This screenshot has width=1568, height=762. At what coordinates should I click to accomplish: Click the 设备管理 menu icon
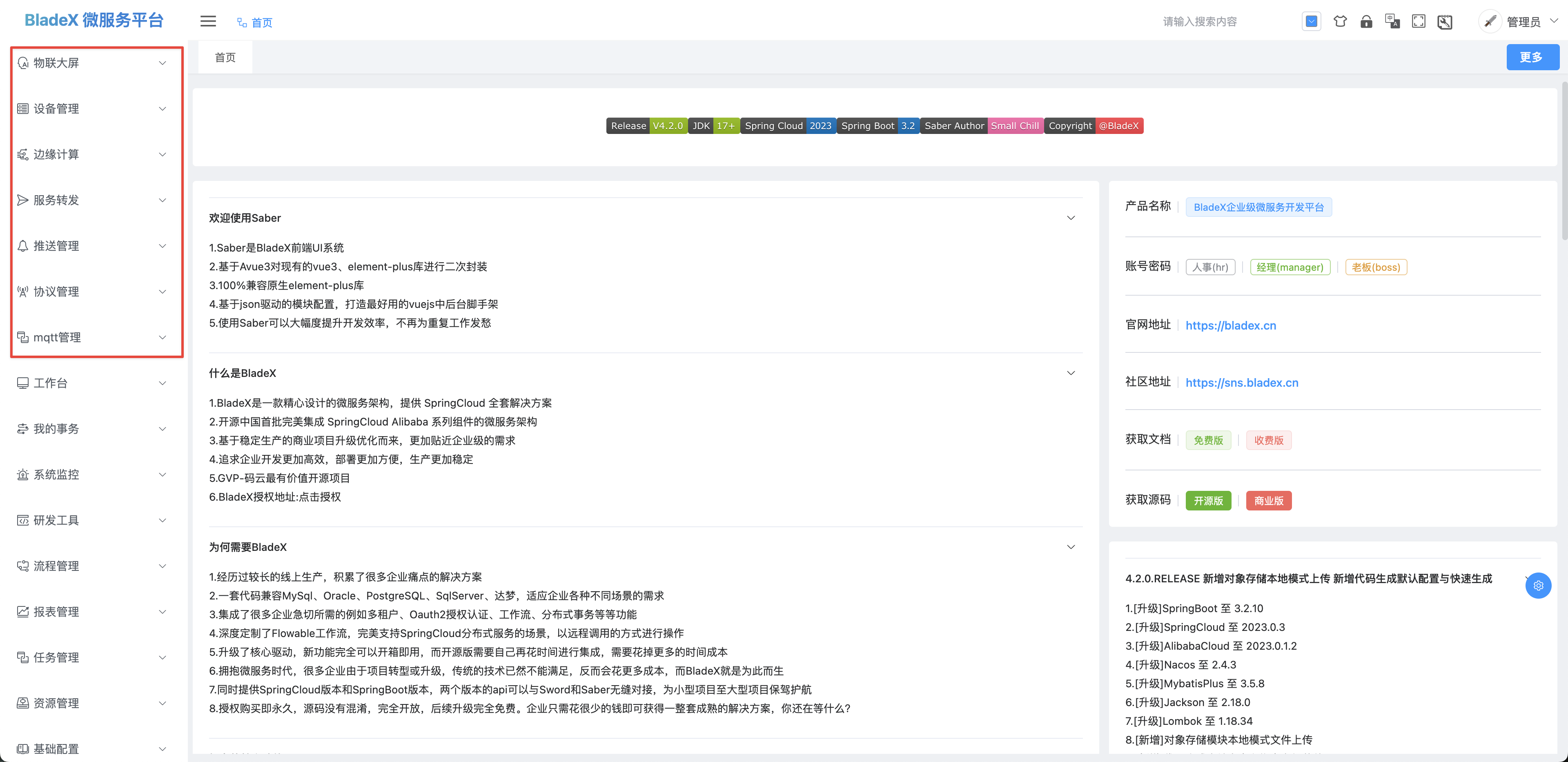[x=22, y=108]
